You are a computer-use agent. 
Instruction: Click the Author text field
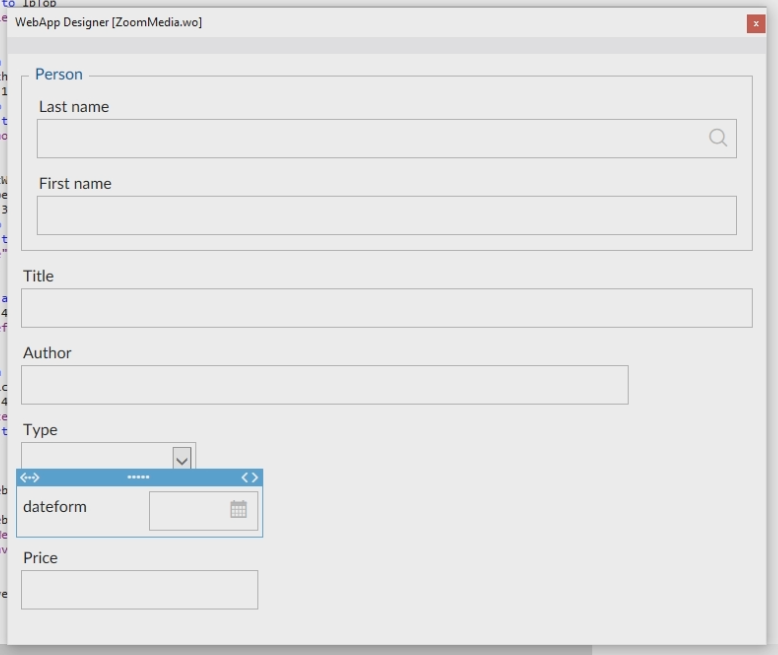coord(324,385)
